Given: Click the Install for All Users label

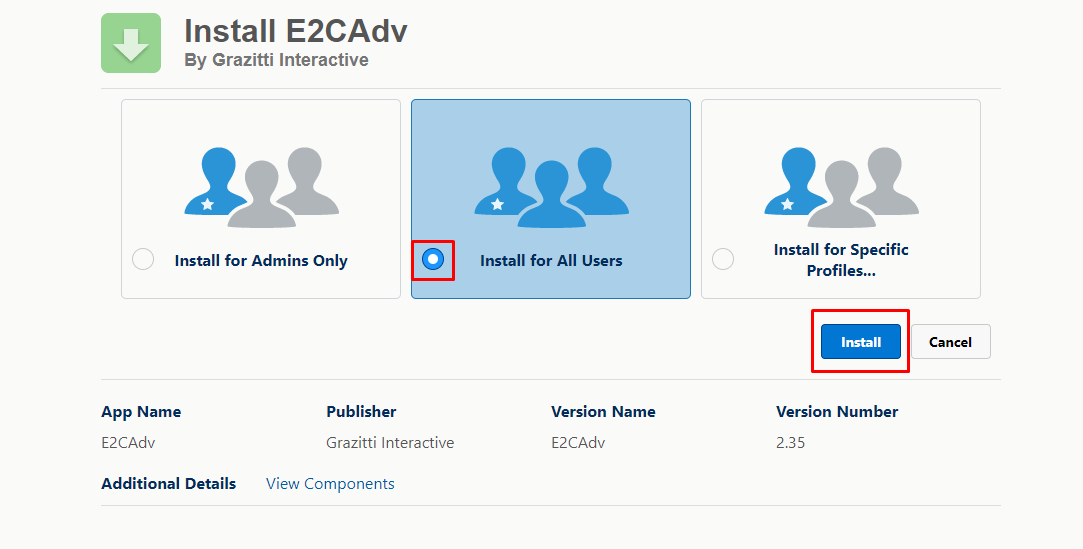Looking at the screenshot, I should (x=551, y=260).
